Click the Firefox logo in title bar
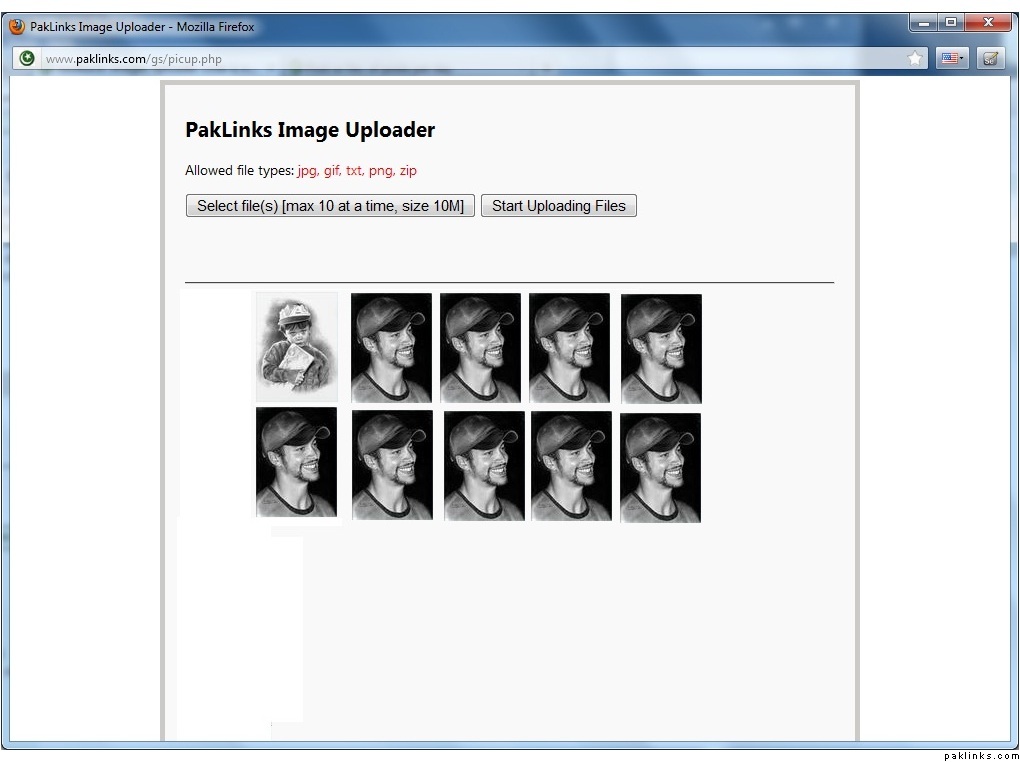The height and width of the screenshot is (762, 1020). coord(17,27)
